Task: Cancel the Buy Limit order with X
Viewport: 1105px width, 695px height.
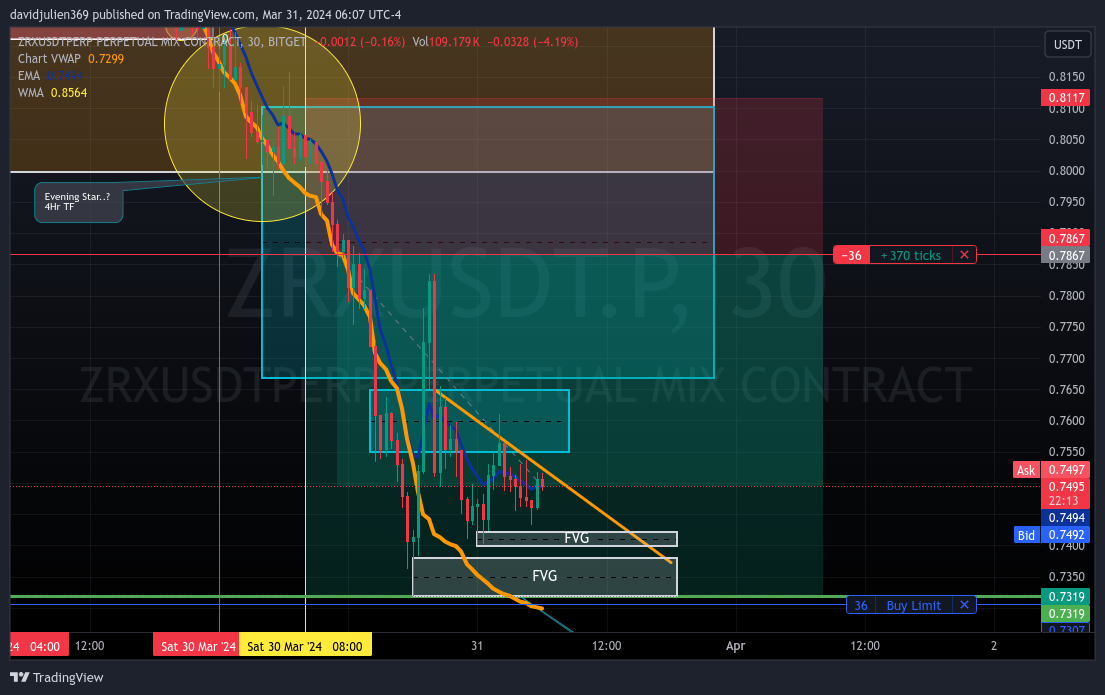Action: (x=964, y=605)
